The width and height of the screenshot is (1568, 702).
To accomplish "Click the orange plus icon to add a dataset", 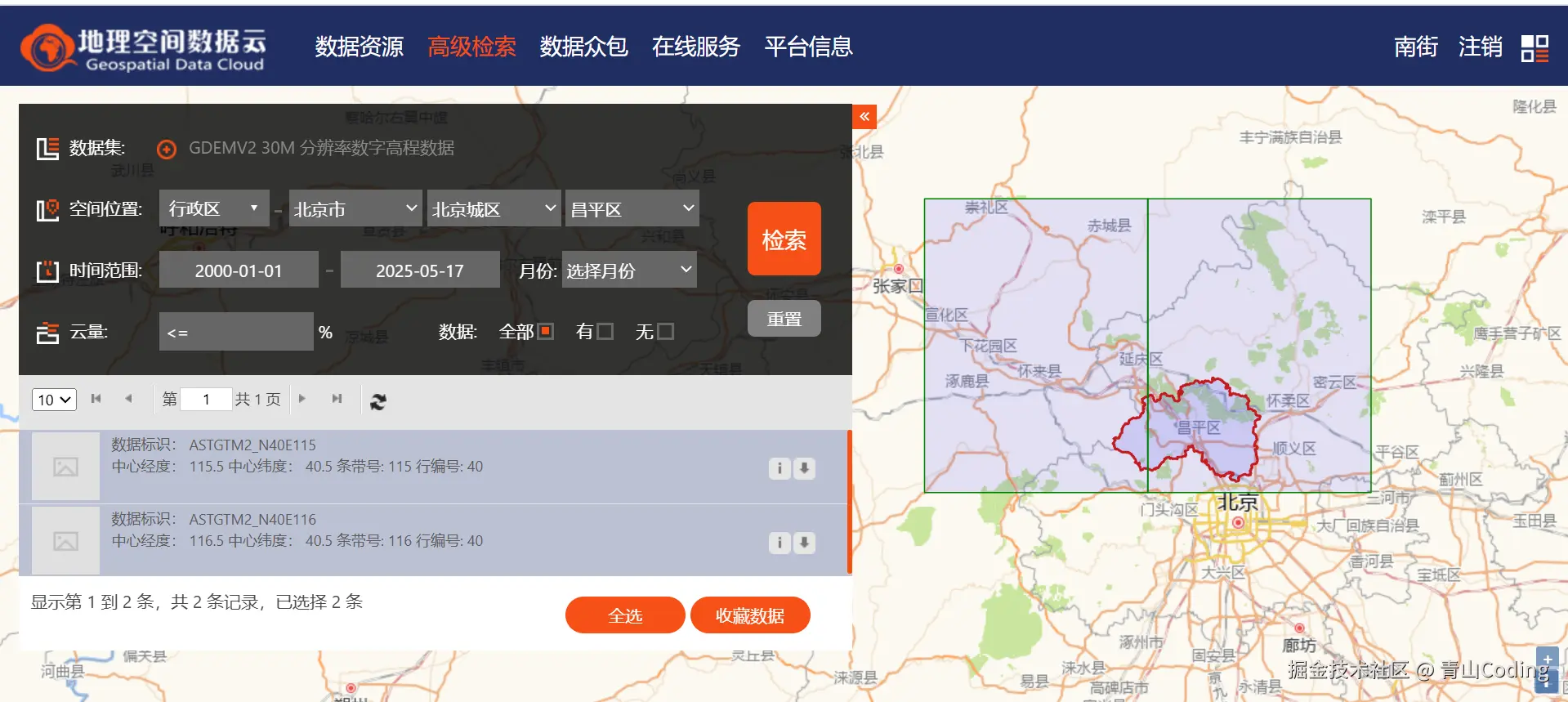I will click(x=167, y=149).
